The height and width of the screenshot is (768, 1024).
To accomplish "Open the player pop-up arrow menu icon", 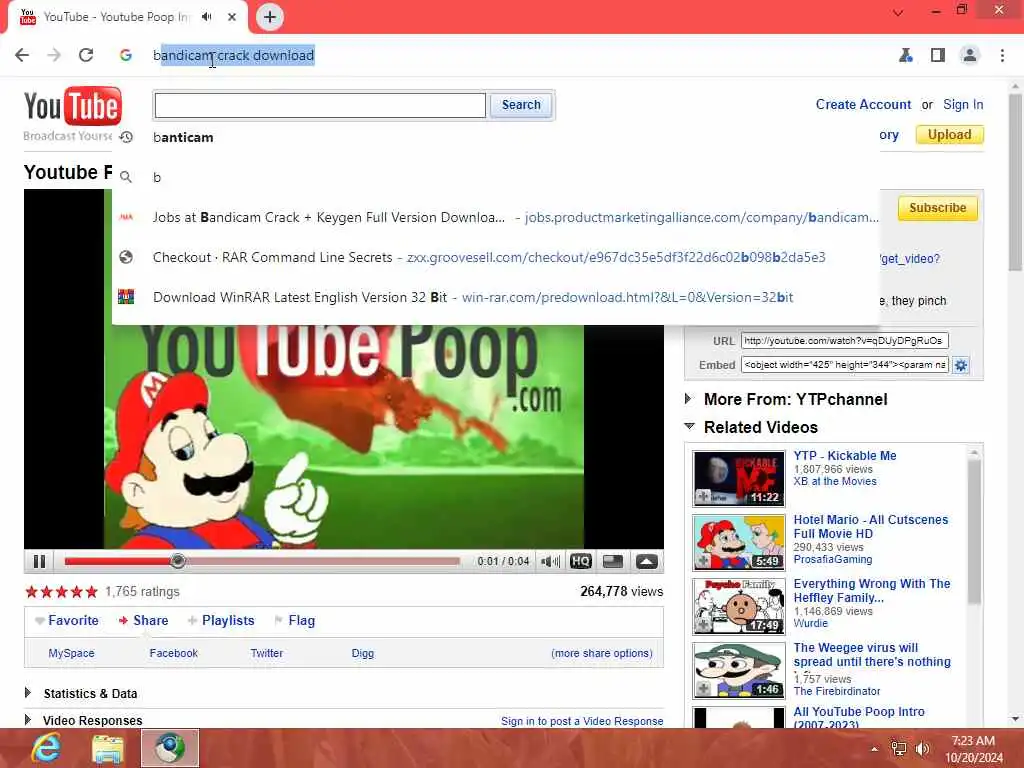I will click(647, 561).
